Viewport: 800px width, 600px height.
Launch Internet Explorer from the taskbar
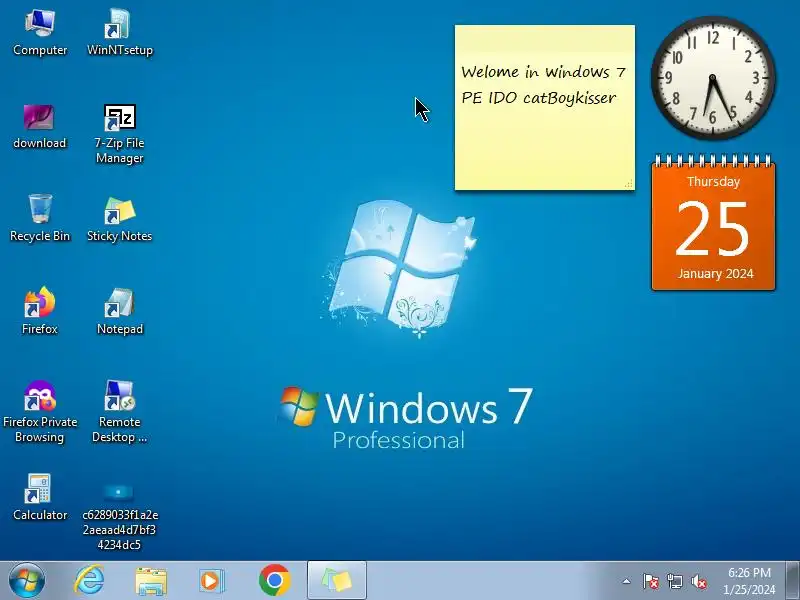pyautogui.click(x=89, y=580)
